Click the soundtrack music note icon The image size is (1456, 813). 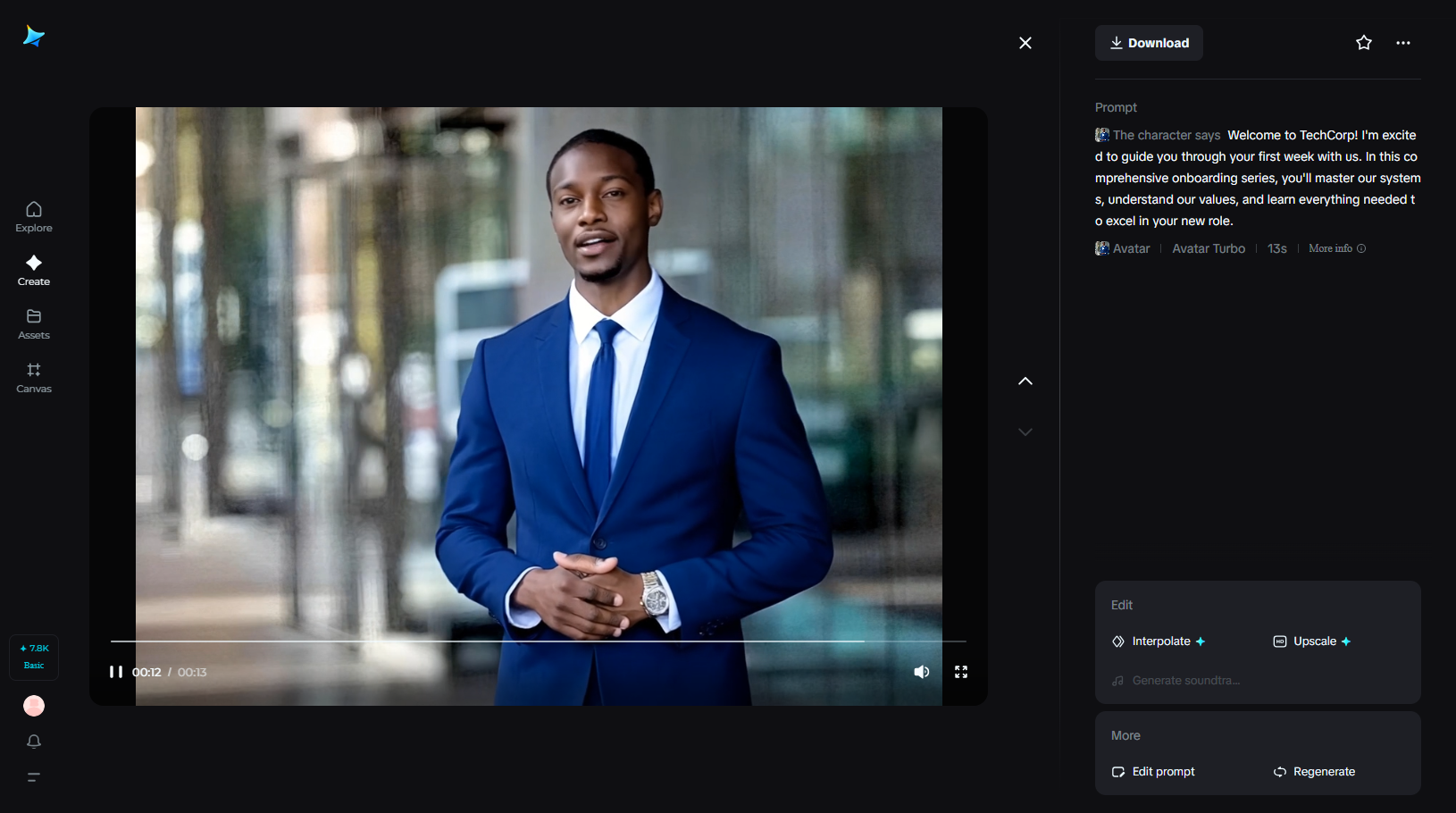coord(1118,681)
